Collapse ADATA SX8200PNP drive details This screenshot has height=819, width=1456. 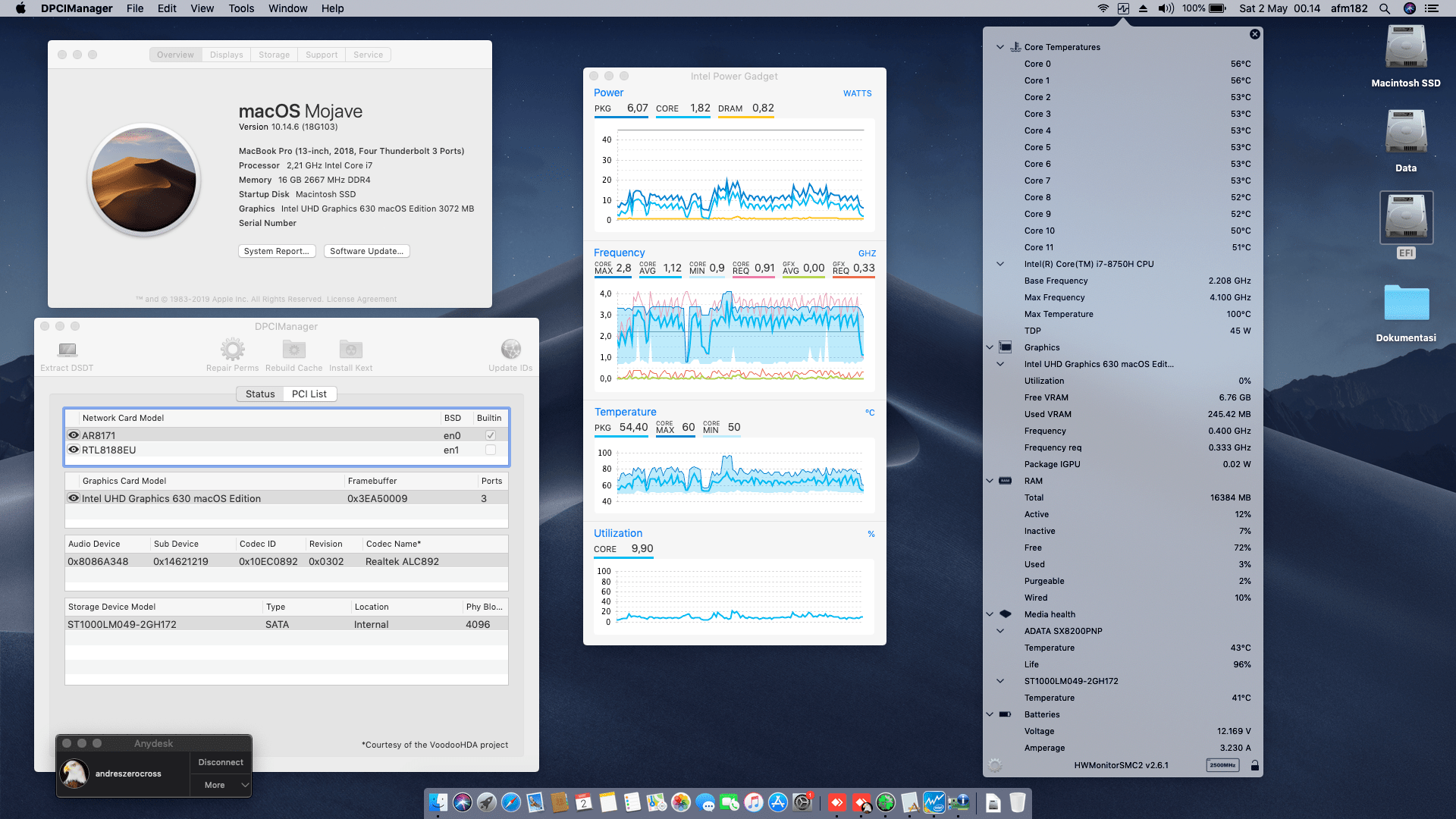[x=1000, y=631]
